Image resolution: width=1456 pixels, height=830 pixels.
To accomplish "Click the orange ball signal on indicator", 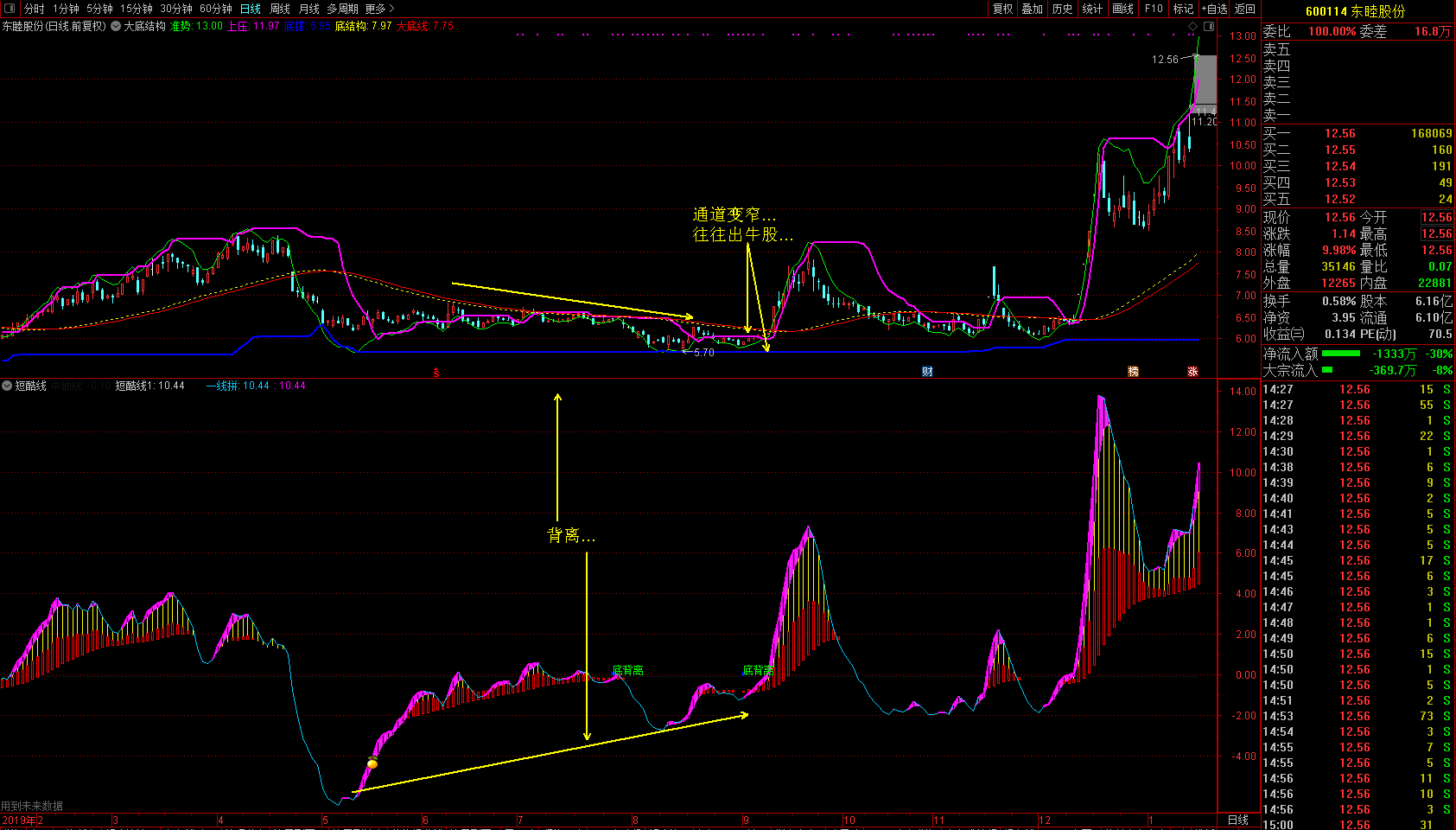I will click(x=372, y=763).
